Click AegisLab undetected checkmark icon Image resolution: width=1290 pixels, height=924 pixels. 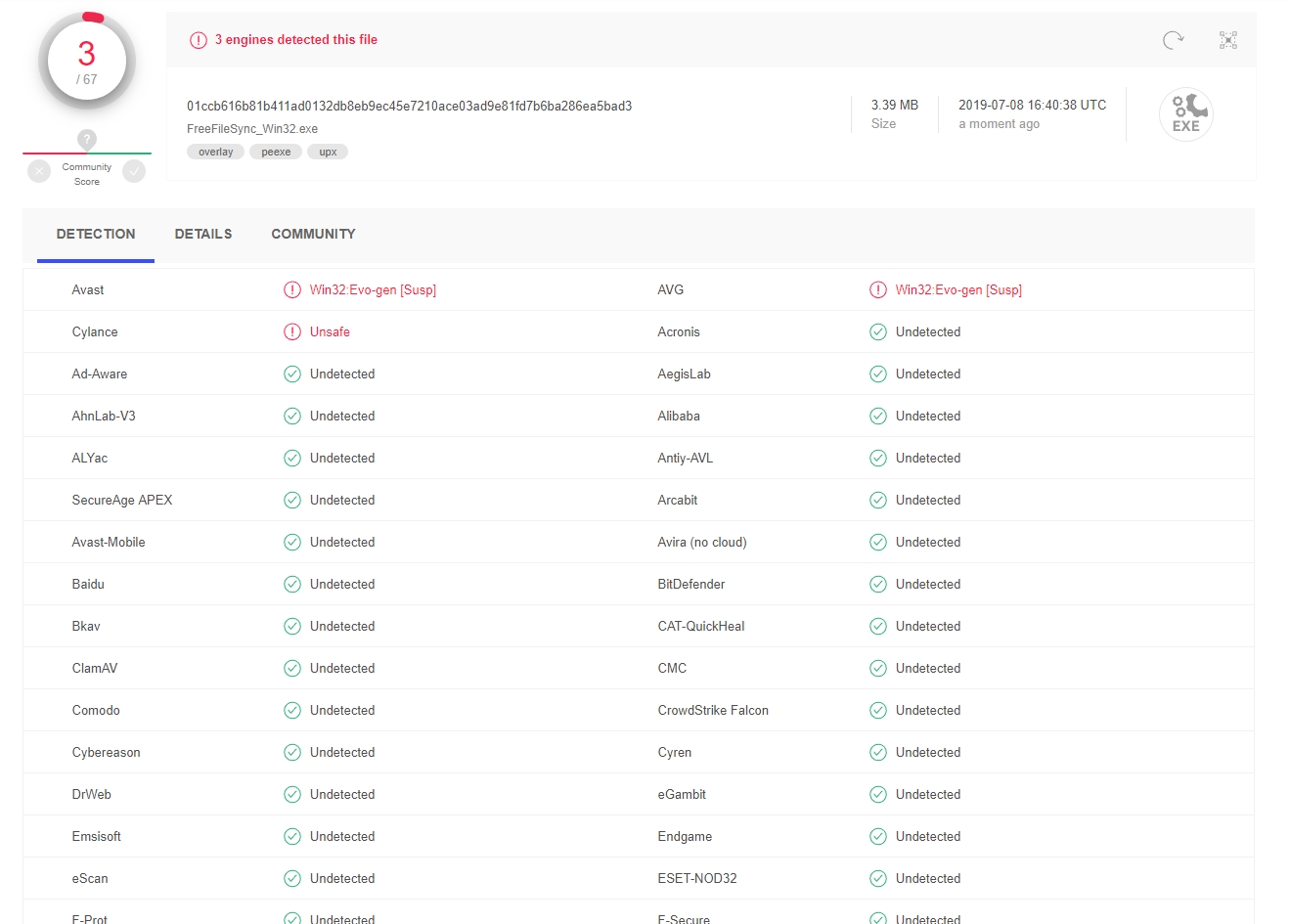878,374
